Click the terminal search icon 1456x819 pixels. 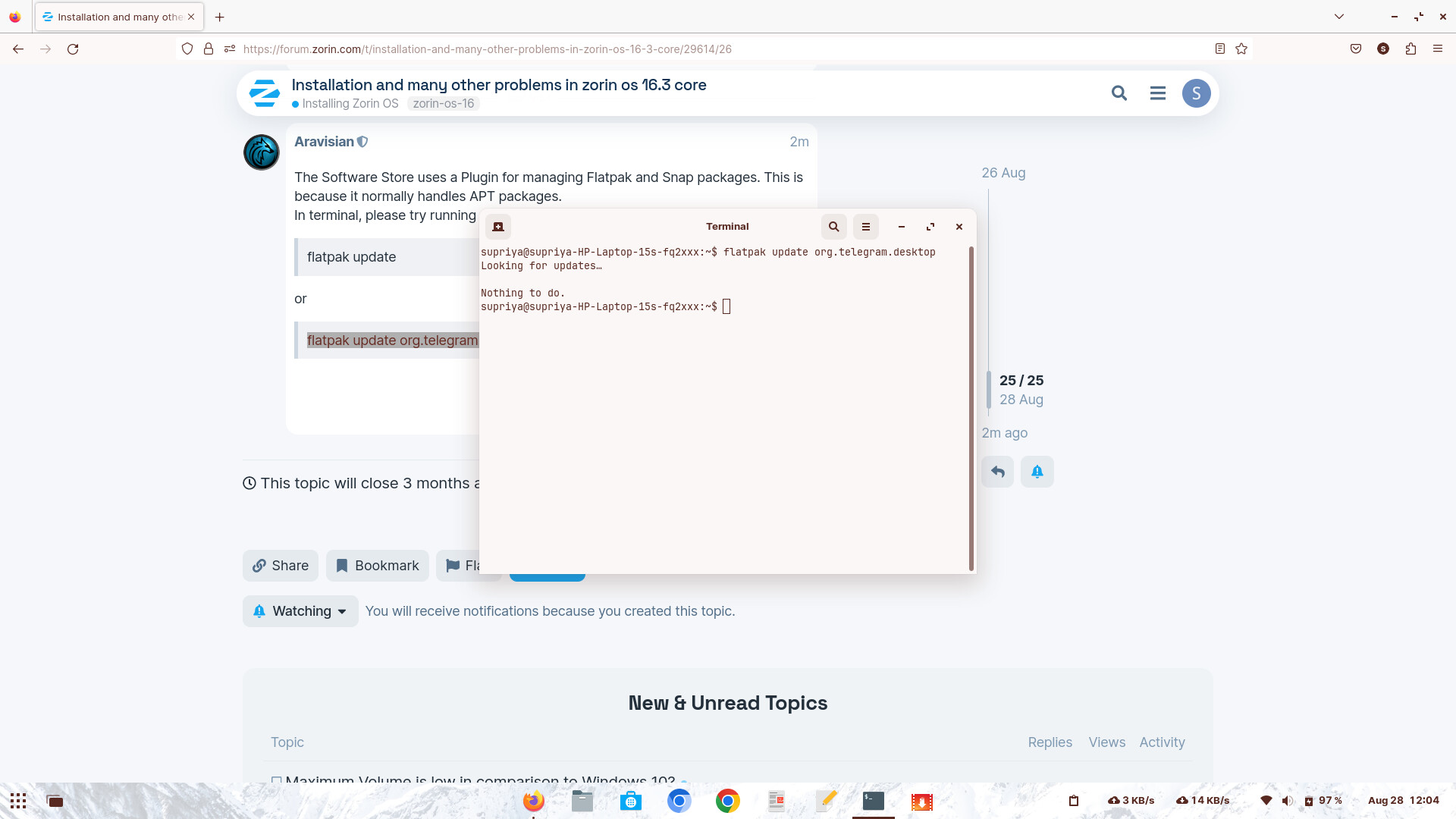[x=833, y=227]
